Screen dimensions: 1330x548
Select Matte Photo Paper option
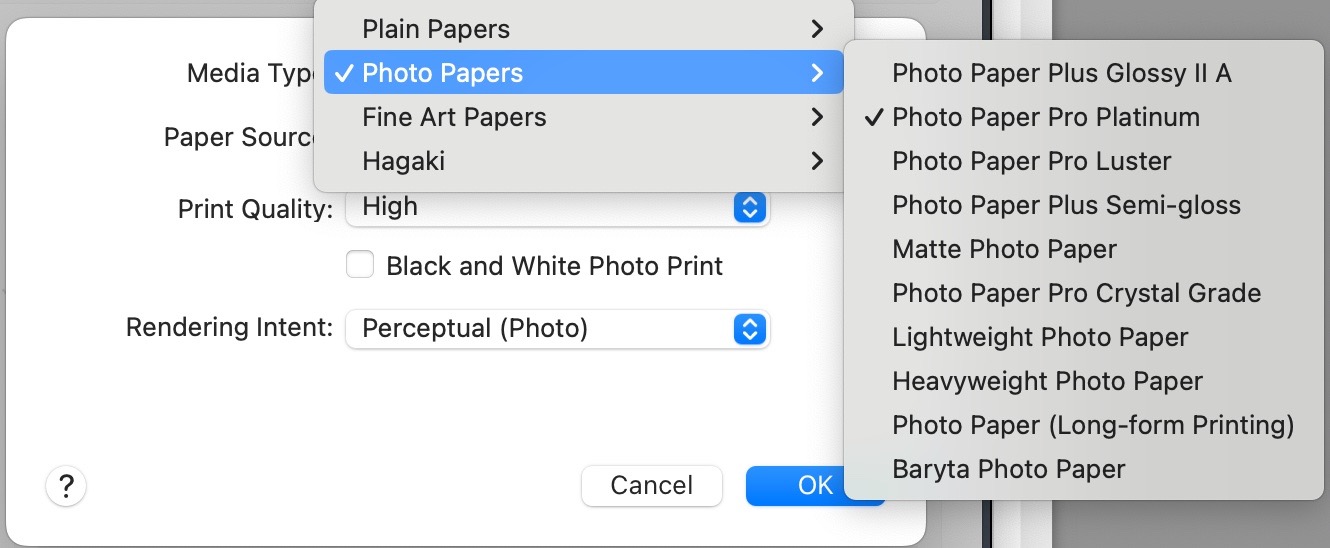1004,249
